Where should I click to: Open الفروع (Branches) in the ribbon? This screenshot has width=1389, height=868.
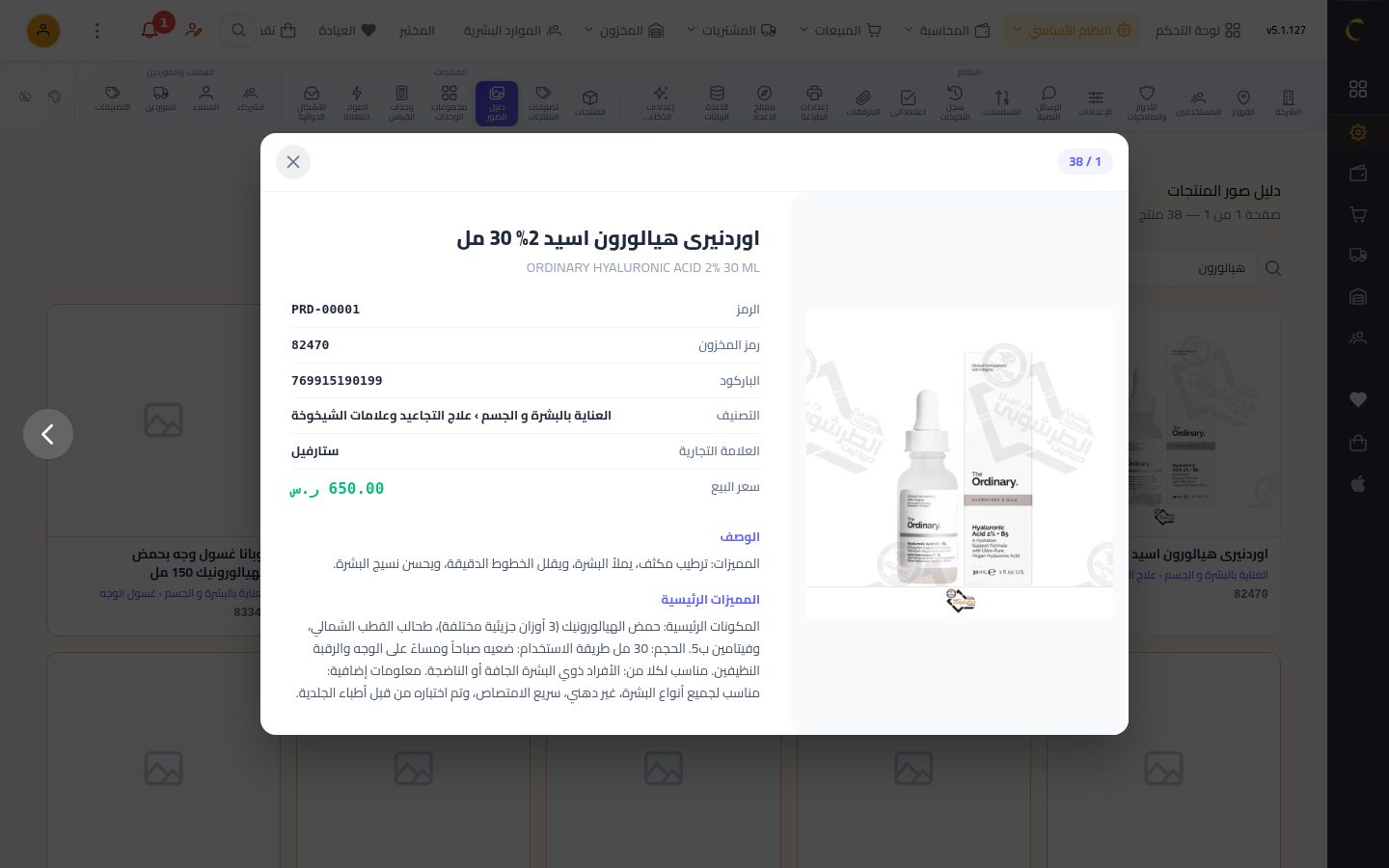click(x=1243, y=102)
